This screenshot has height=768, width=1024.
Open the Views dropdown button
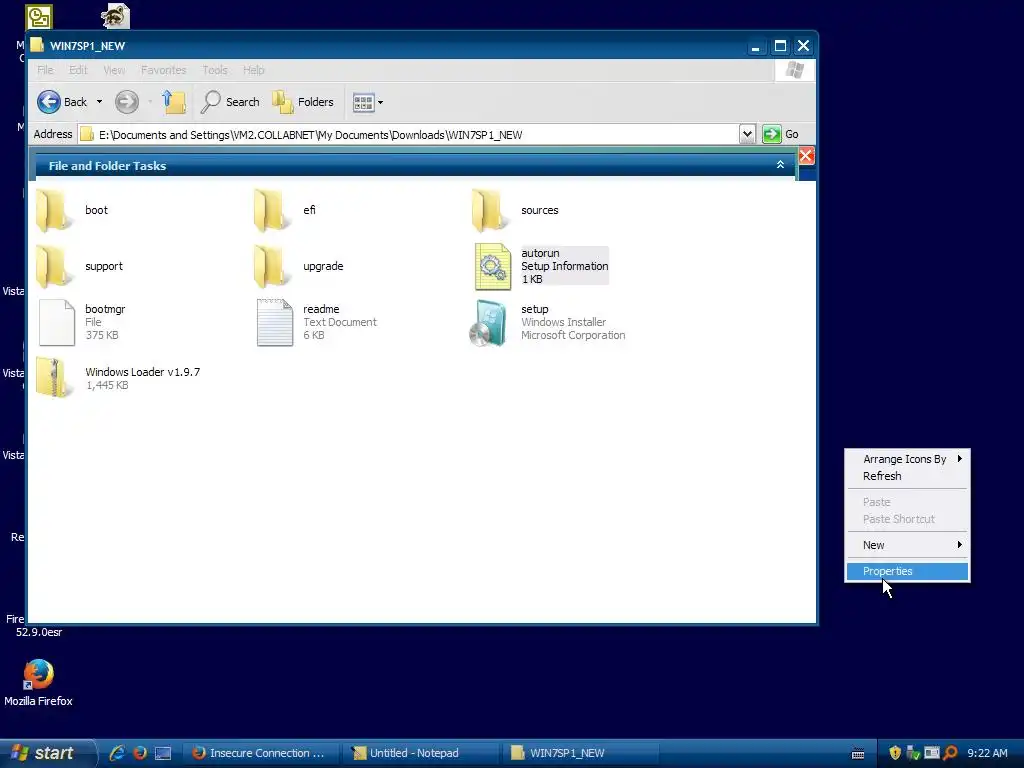(368, 103)
